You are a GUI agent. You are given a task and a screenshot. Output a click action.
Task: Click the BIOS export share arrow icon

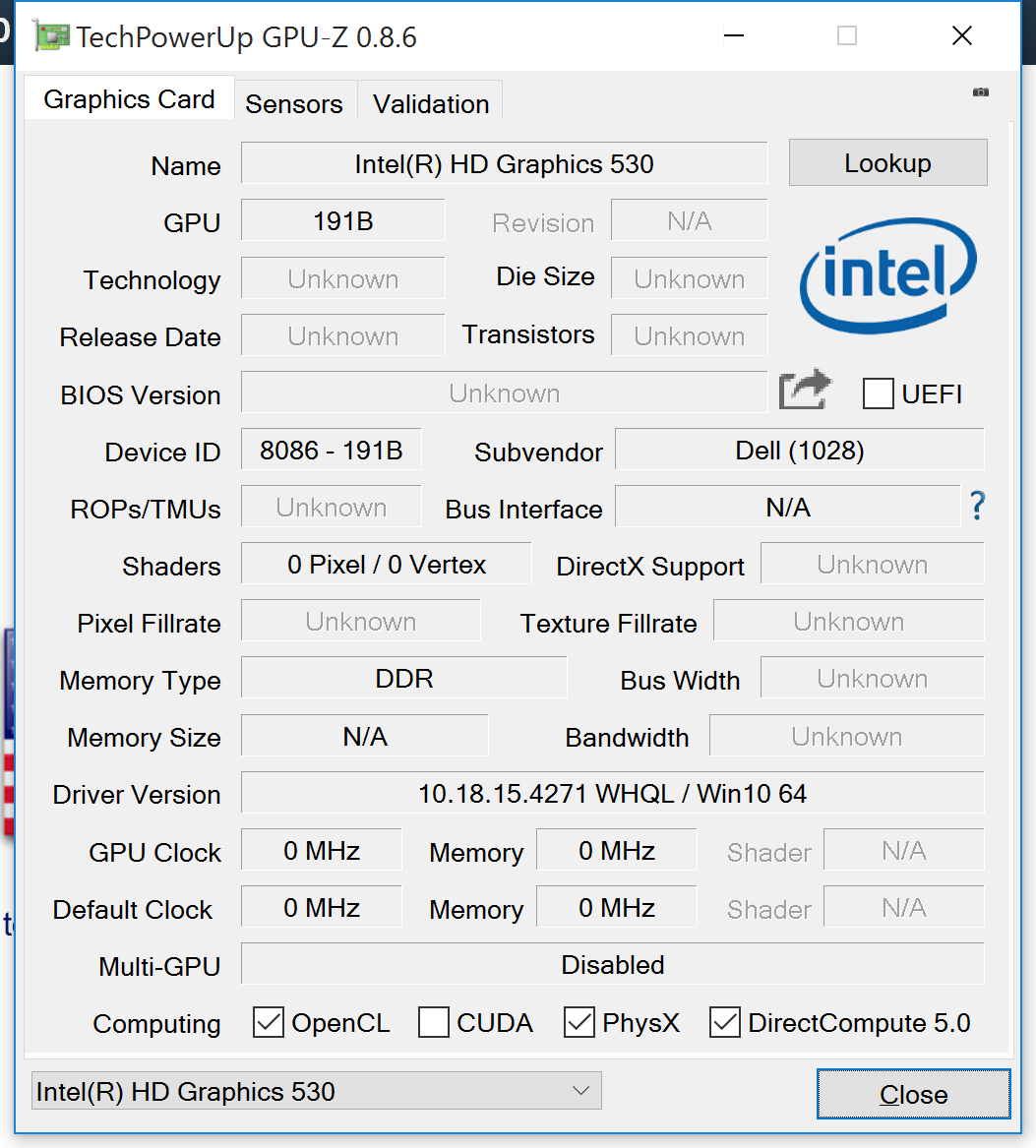click(x=806, y=389)
